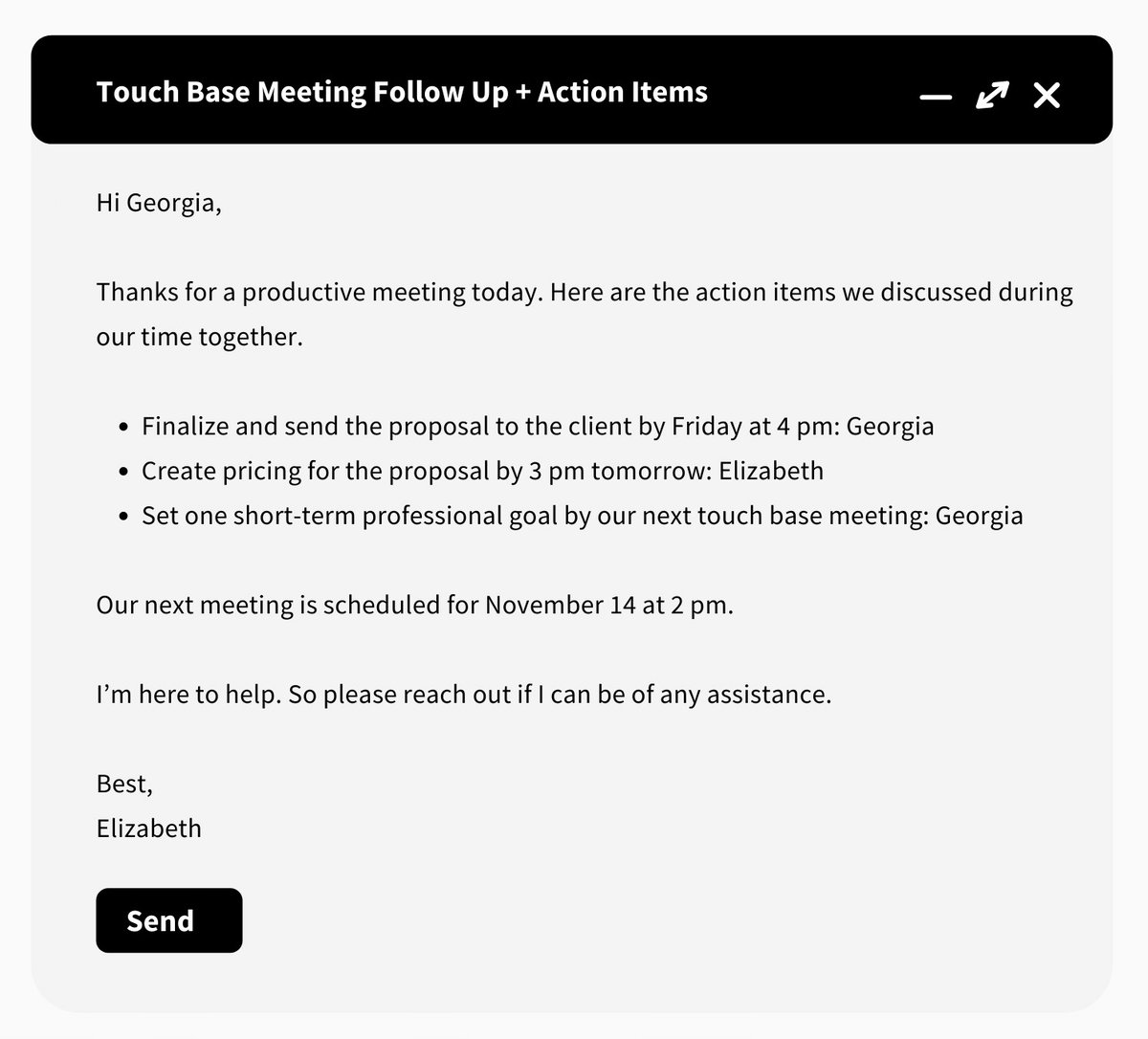1148x1039 pixels.
Task: Click the leftmost icon in the title bar controls
Action: [x=936, y=96]
